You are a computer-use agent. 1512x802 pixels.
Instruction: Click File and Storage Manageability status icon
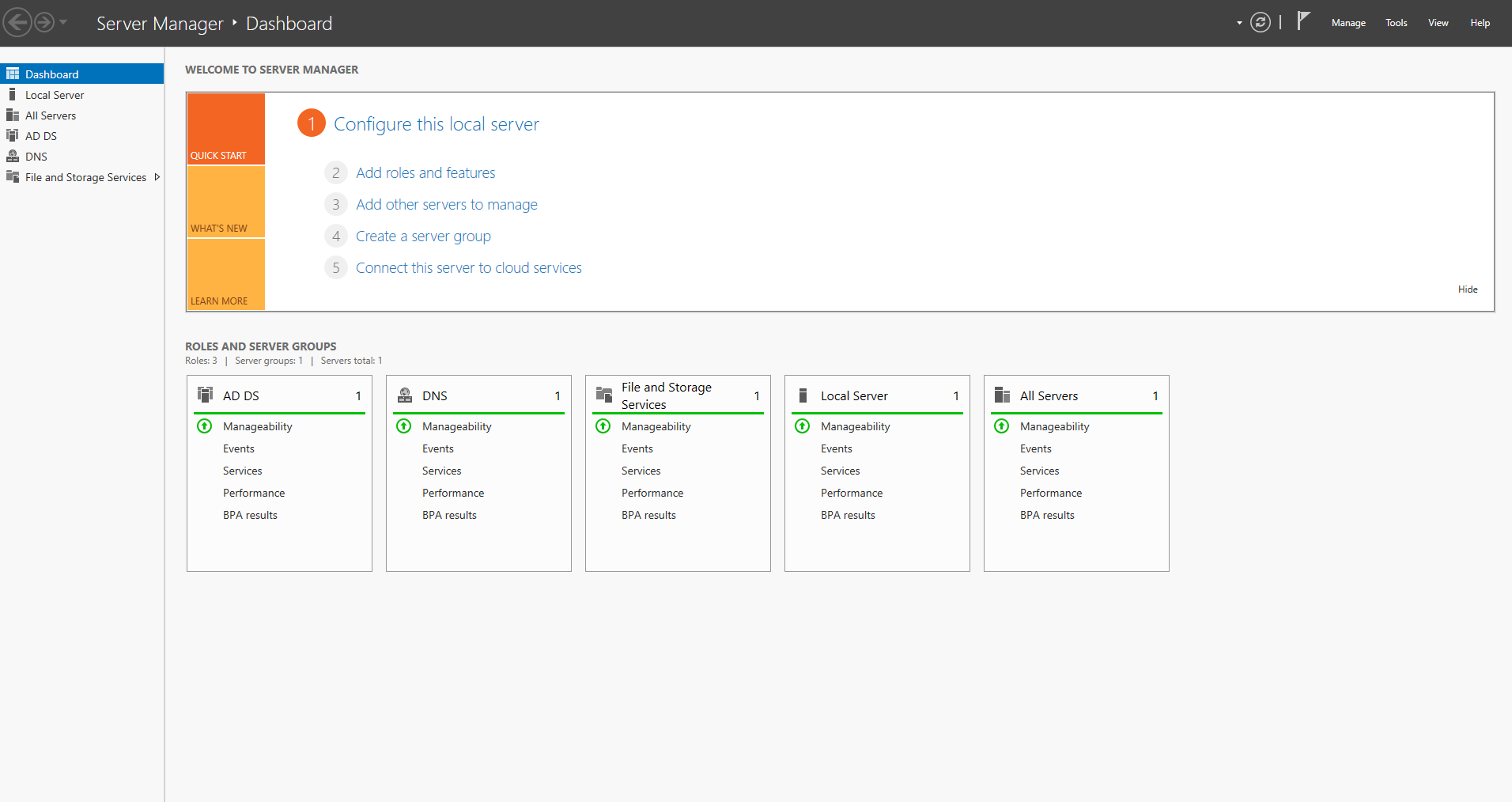(x=603, y=426)
